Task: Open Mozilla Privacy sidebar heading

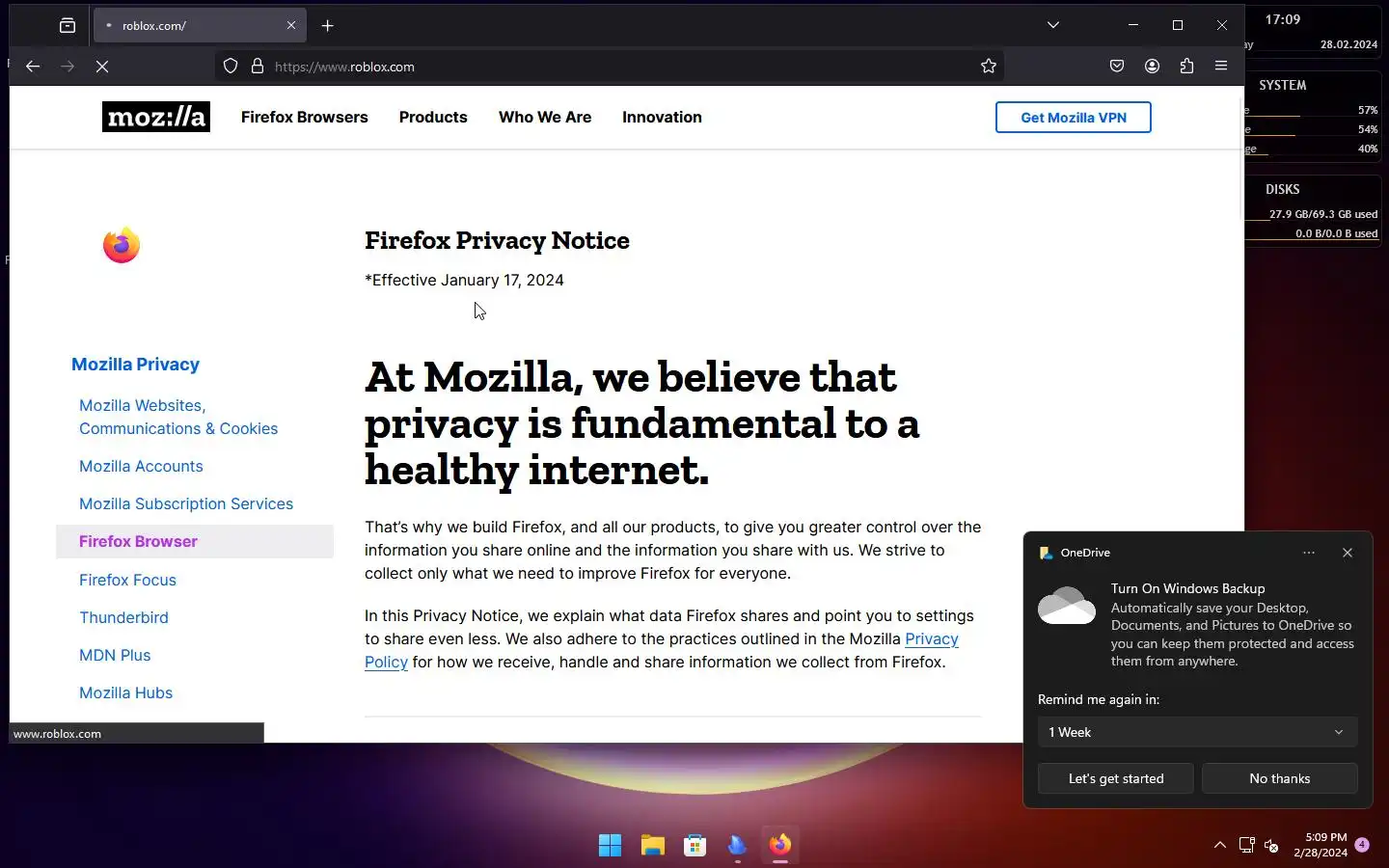Action: point(135,365)
